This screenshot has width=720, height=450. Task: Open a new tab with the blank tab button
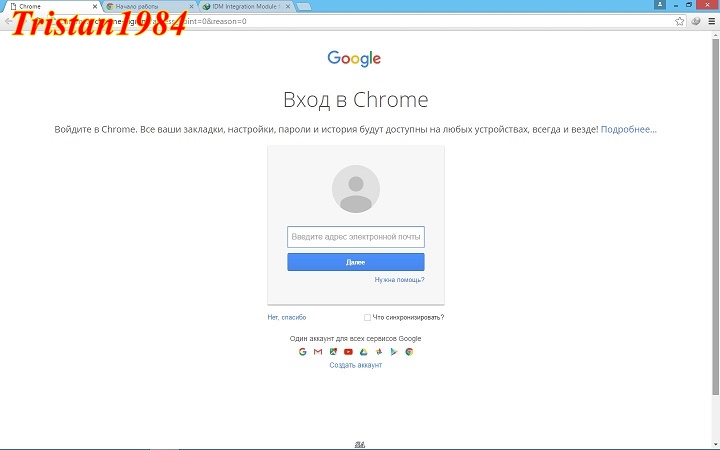[304, 6]
